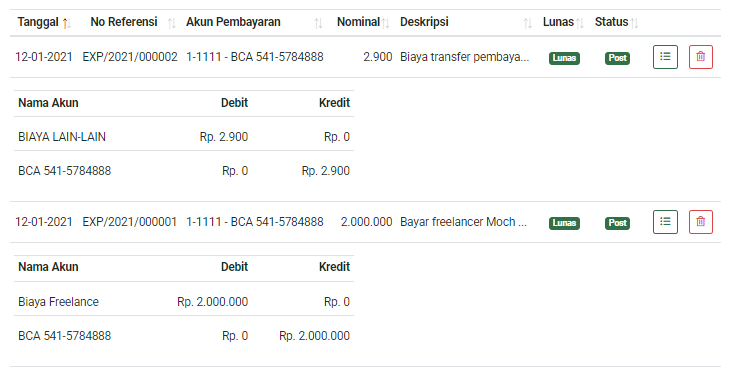The image size is (729, 373).
Task: Click Post status badge on second row
Action: 617,223
